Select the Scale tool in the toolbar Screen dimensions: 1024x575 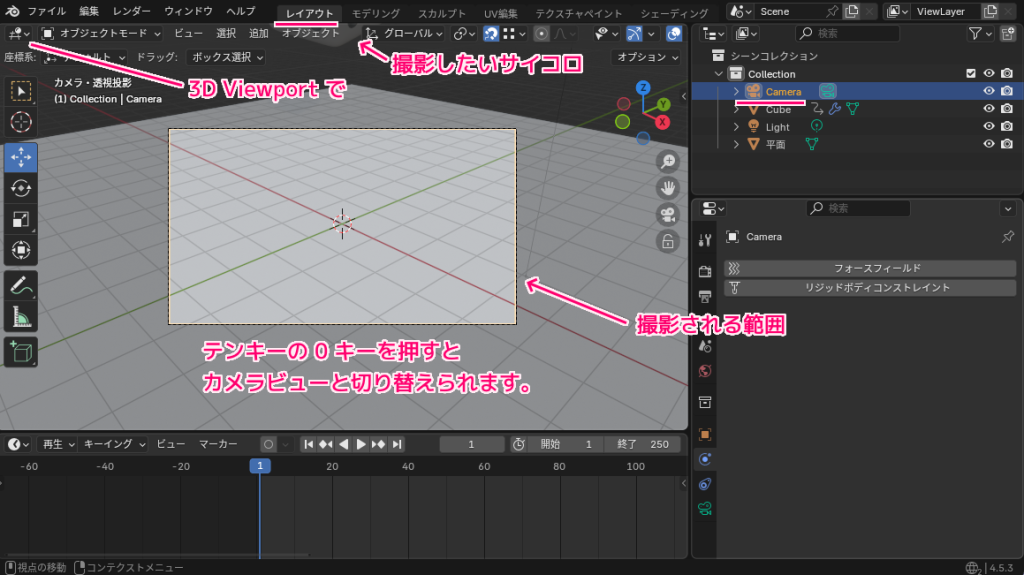coord(21,220)
